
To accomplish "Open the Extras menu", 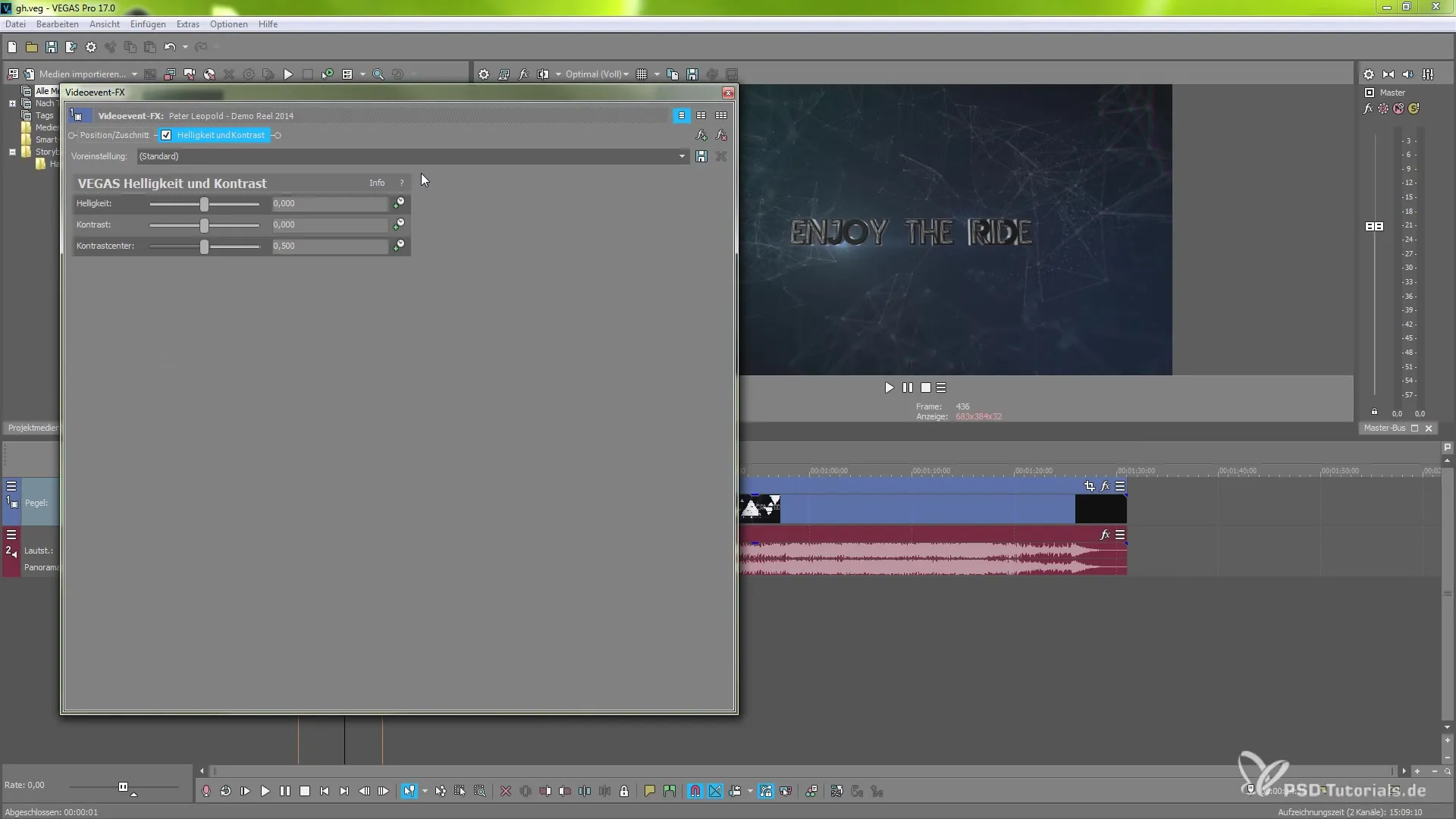I will (x=188, y=24).
